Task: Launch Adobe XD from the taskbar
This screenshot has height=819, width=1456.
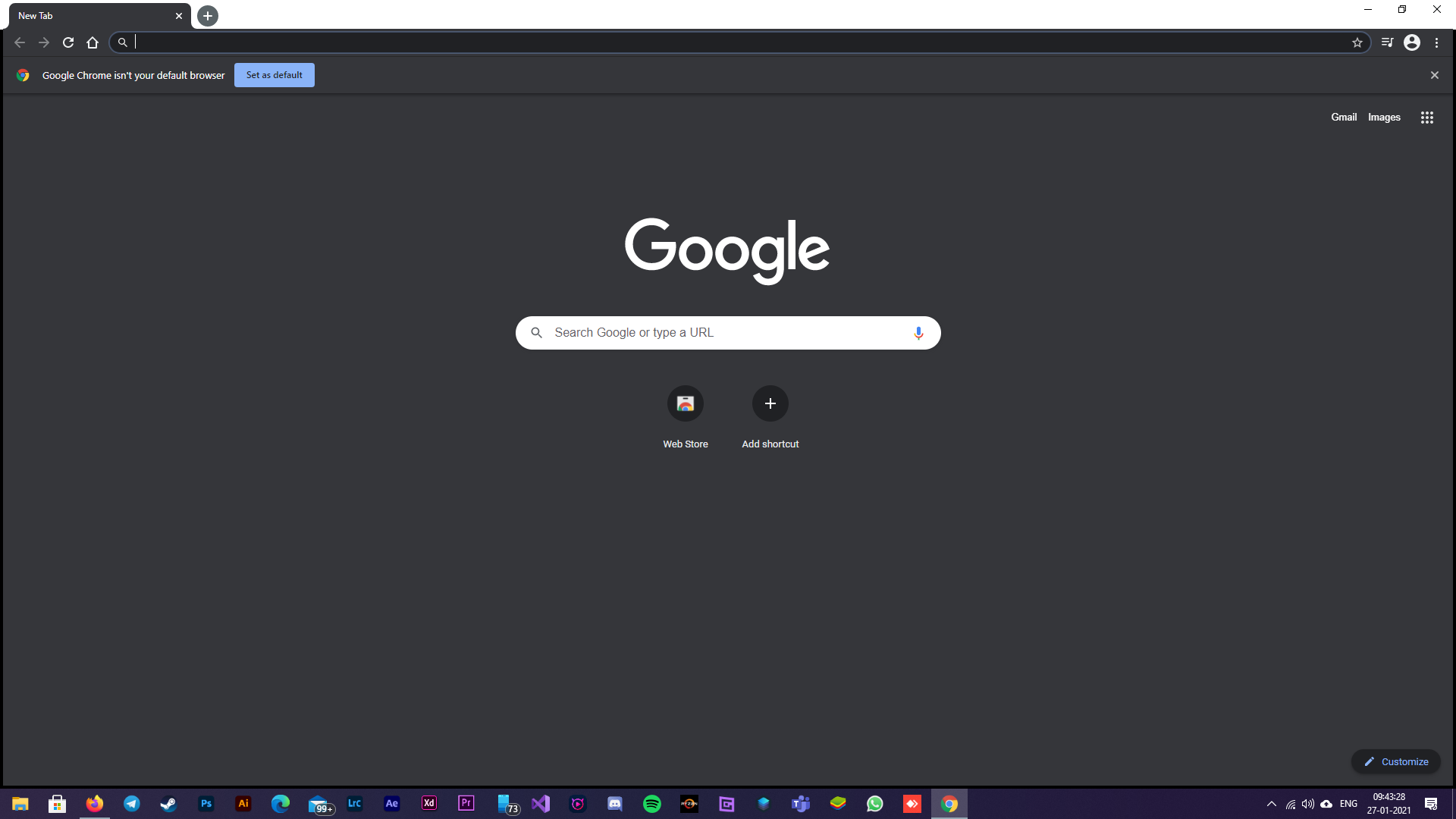Action: click(x=429, y=804)
